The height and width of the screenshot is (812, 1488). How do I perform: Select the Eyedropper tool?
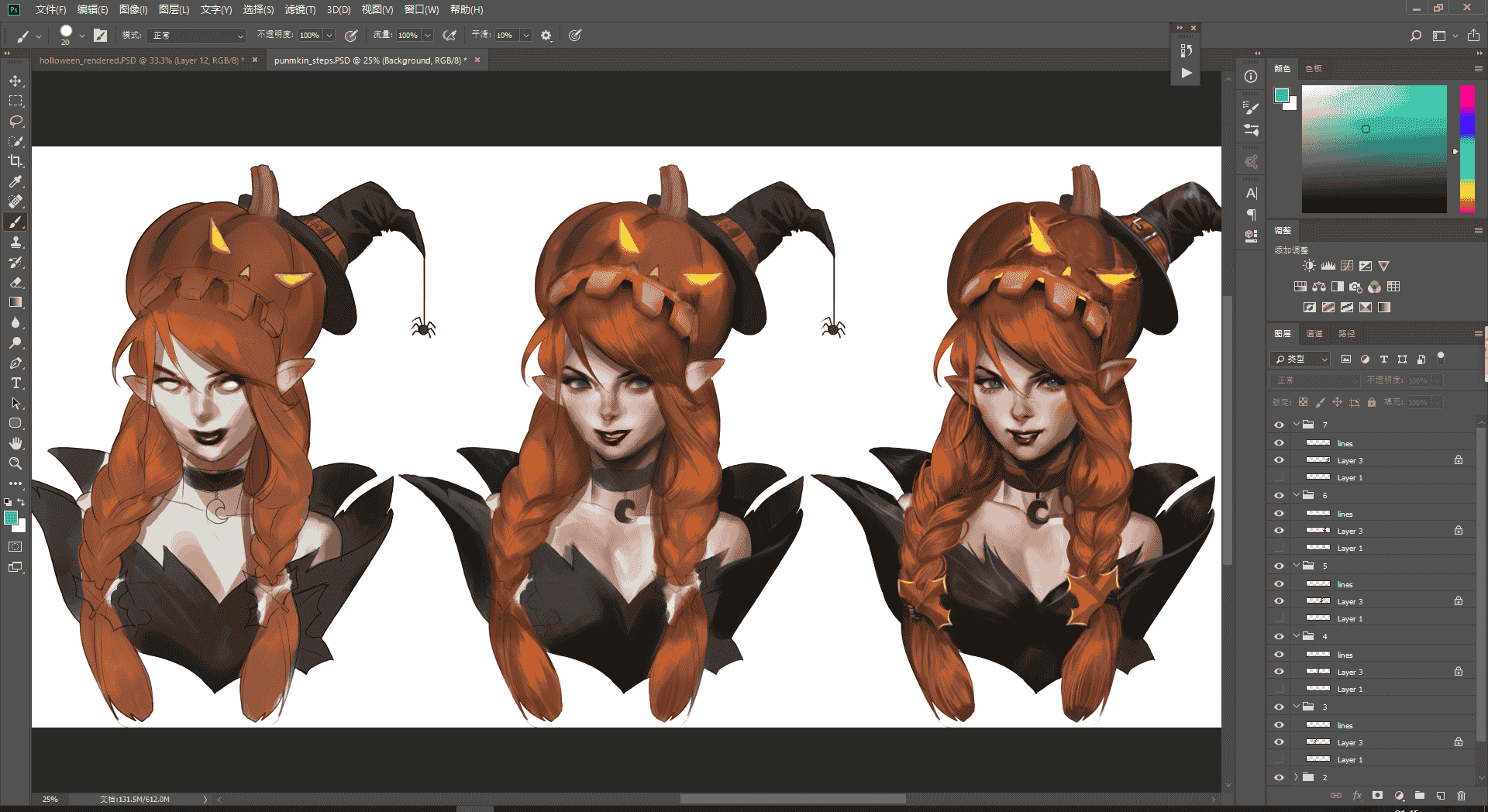point(15,181)
